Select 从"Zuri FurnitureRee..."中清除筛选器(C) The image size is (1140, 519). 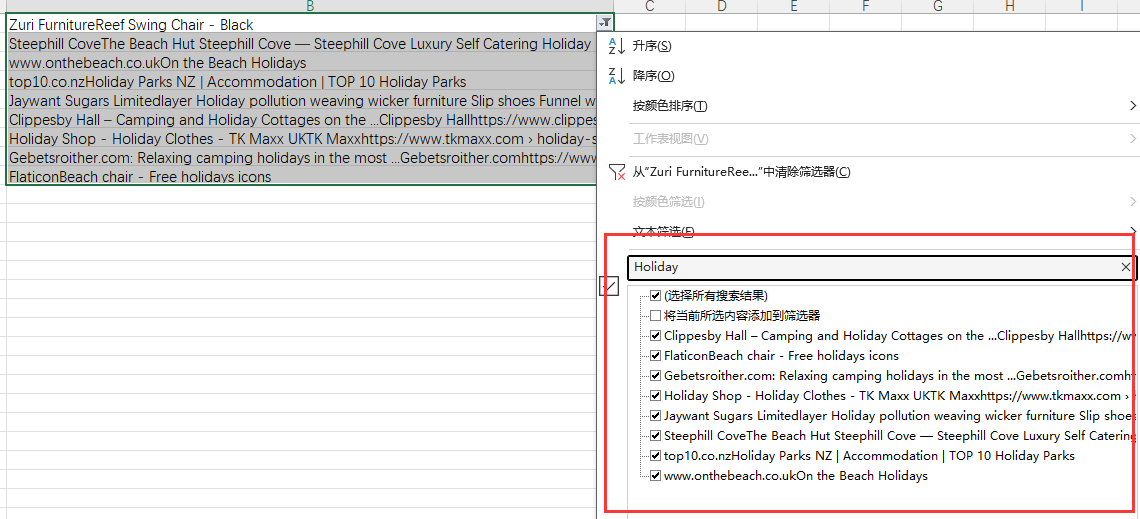[x=742, y=172]
